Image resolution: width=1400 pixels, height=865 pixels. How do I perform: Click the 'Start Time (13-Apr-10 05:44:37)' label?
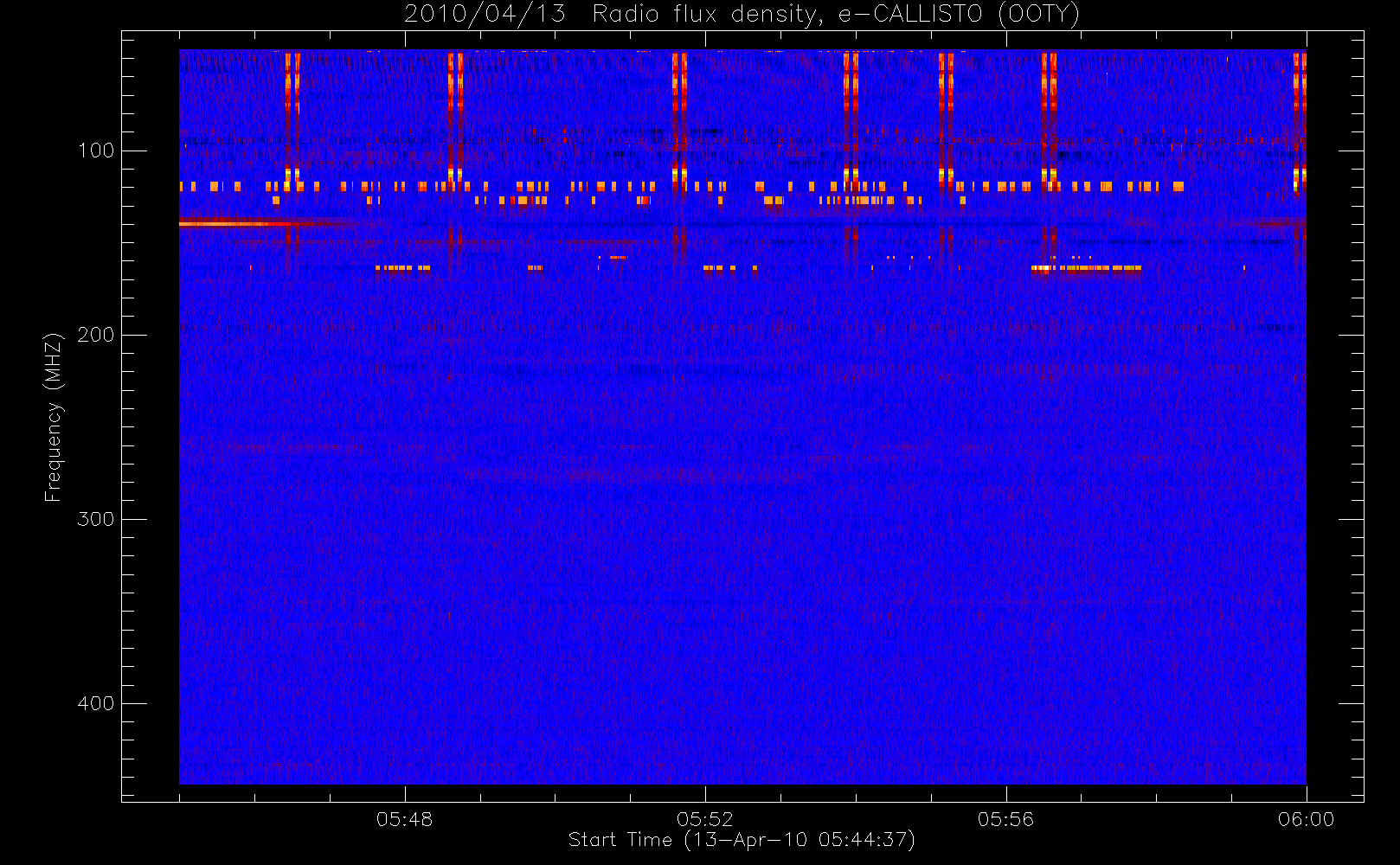click(742, 840)
